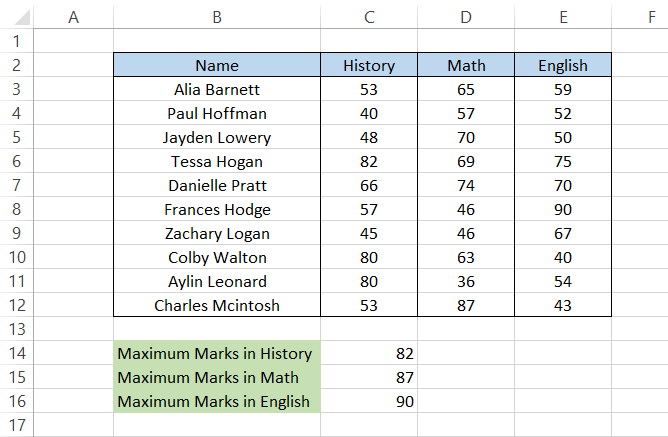Screen dimensions: 668x437
Task: Select row 17 header
Action: tap(17, 425)
